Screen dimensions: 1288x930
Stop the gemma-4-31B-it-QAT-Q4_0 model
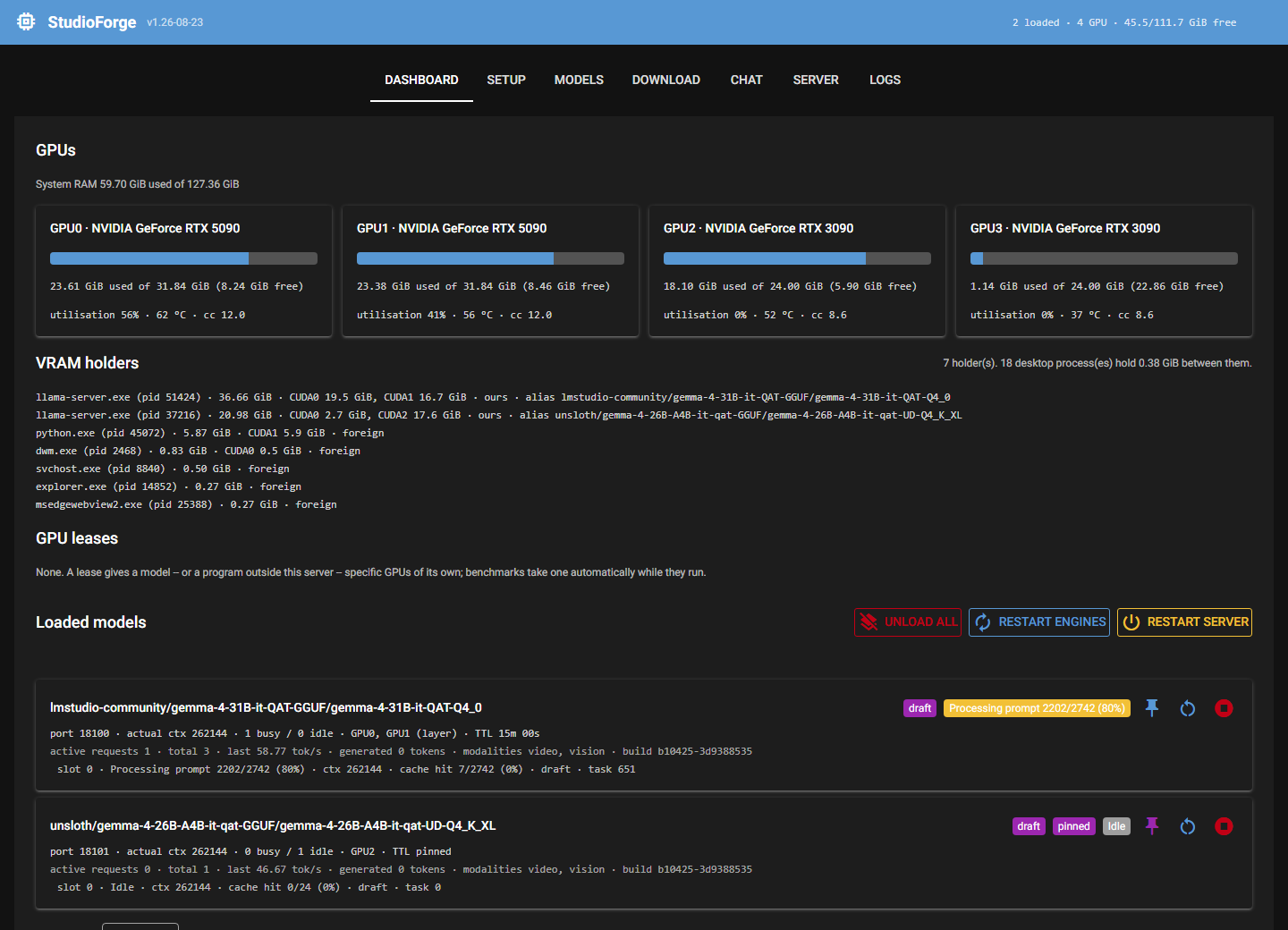tap(1224, 708)
